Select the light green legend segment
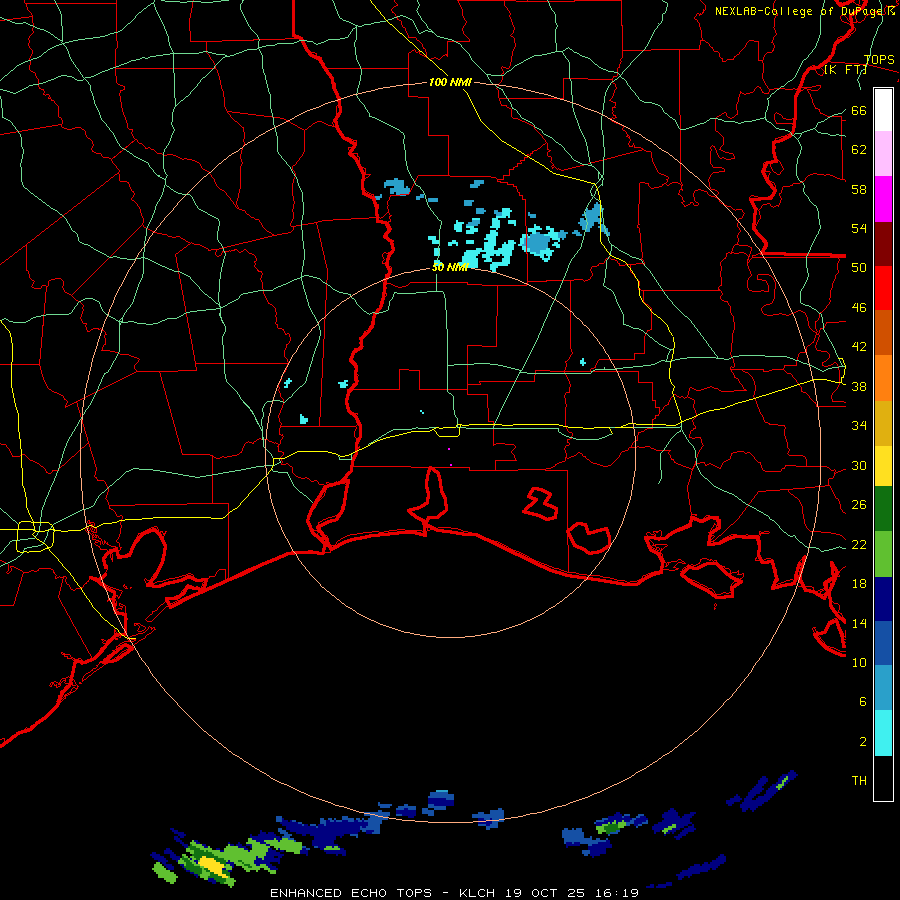Screen dimensions: 900x900 tap(883, 554)
